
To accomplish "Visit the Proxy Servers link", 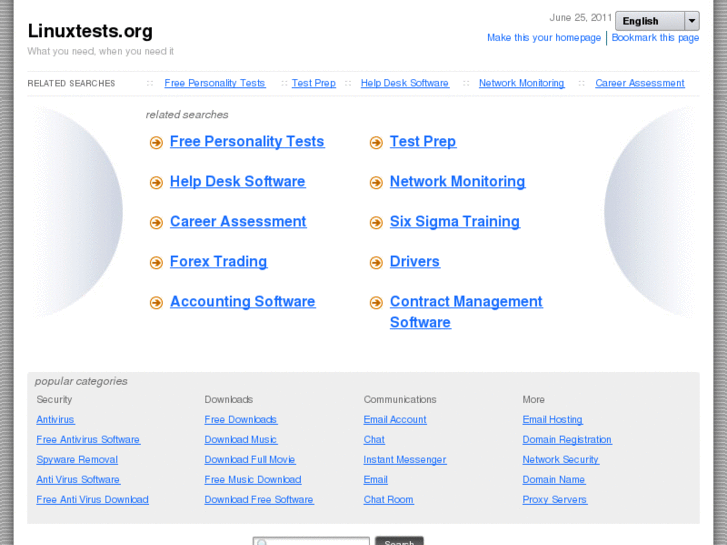I will (554, 500).
